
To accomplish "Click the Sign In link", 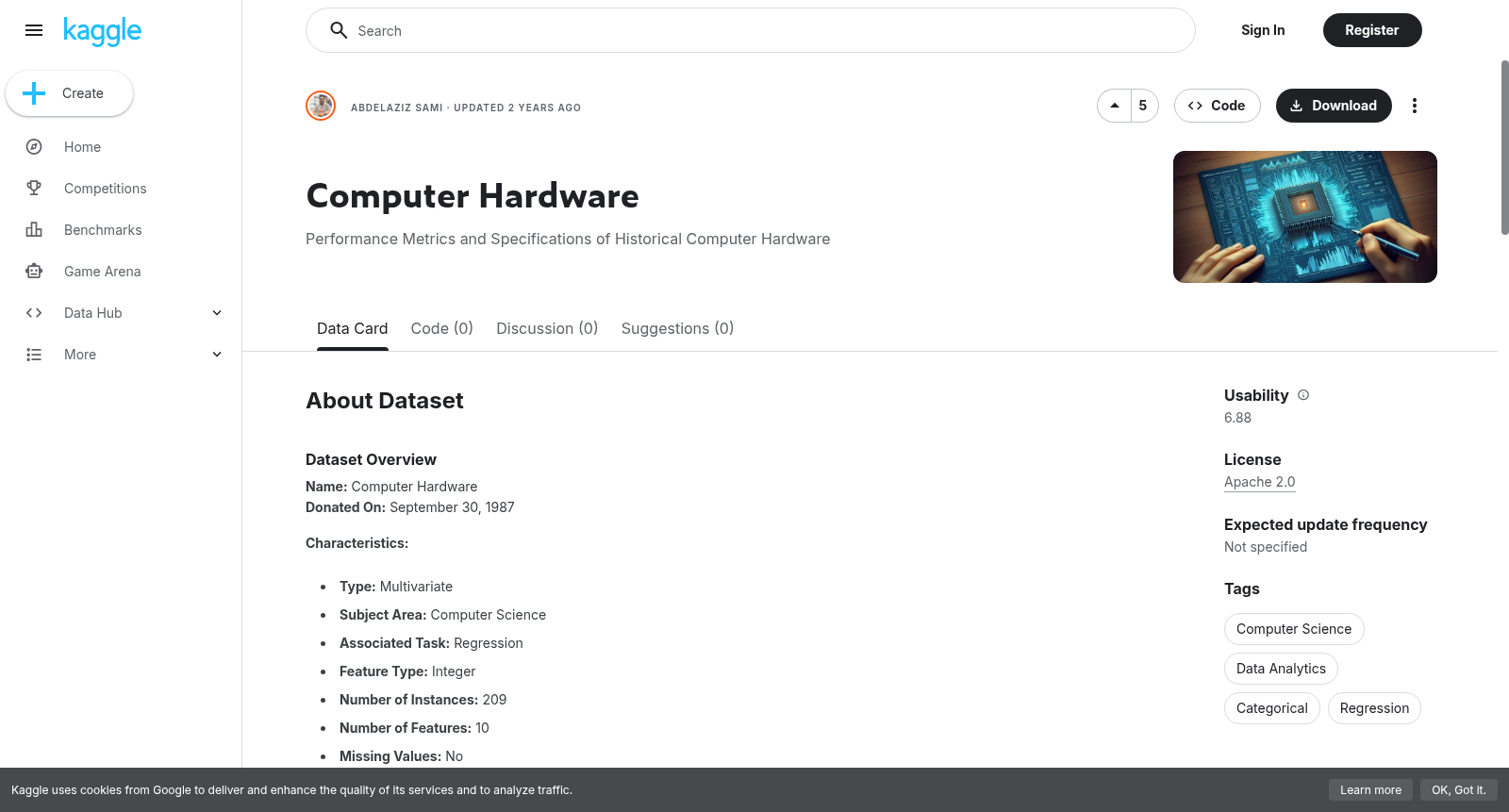I will [1263, 30].
